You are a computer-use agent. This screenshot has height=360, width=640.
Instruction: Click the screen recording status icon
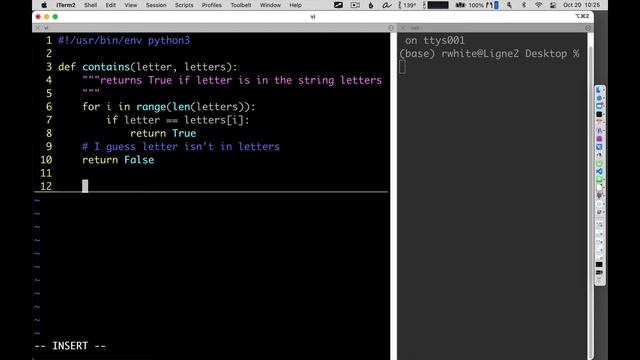pos(355,5)
